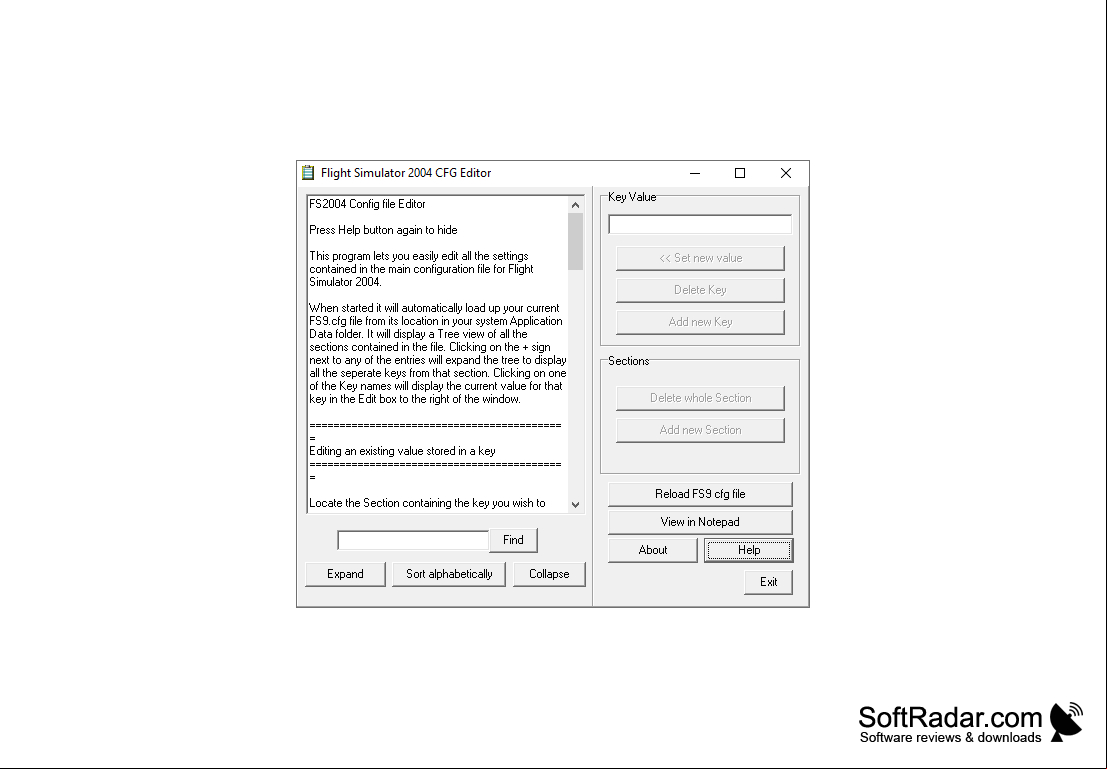The height and width of the screenshot is (769, 1107).
Task: Click Delete whole Section button
Action: pos(700,398)
